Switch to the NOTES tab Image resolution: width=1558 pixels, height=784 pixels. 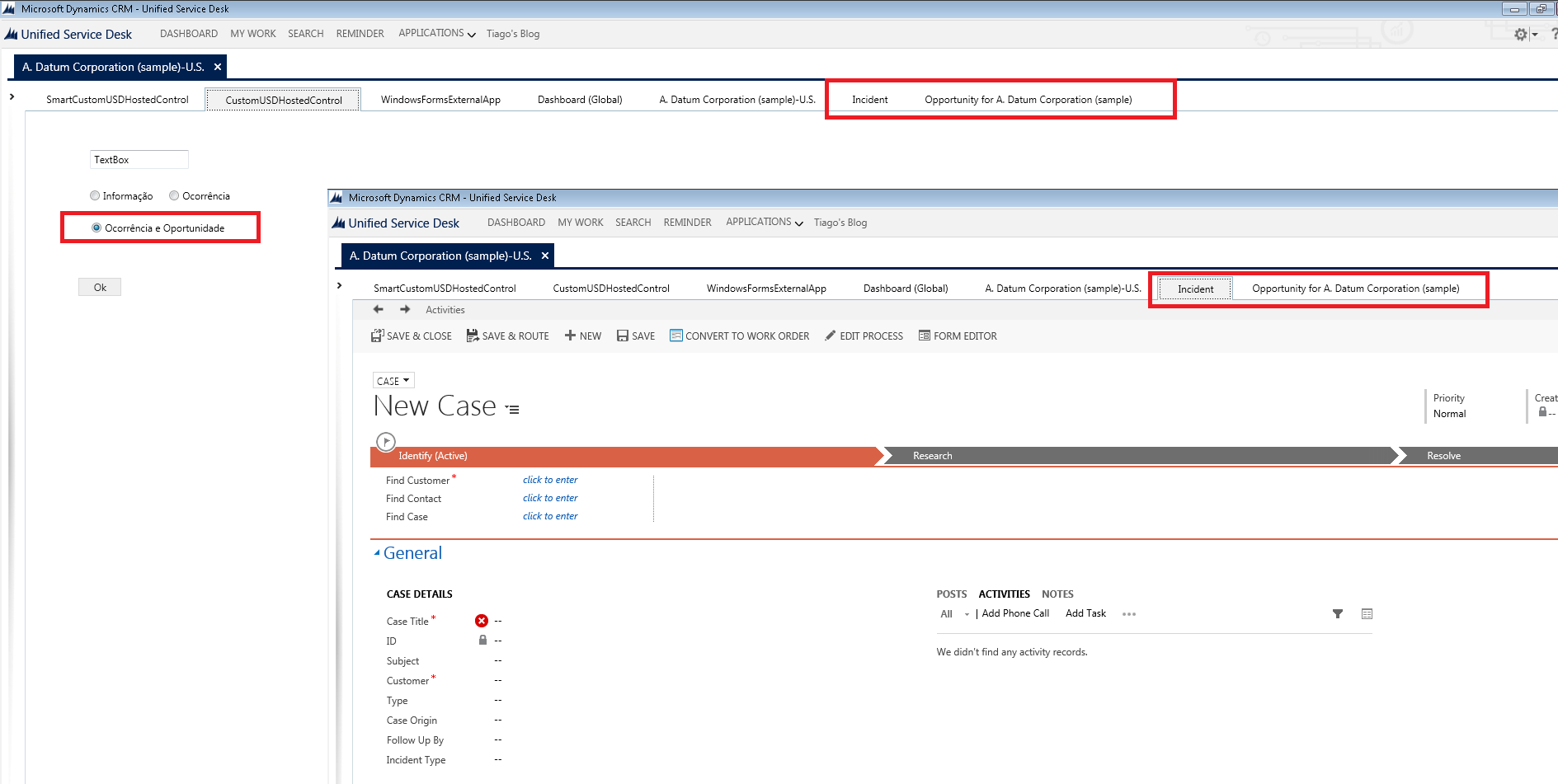tap(1057, 594)
